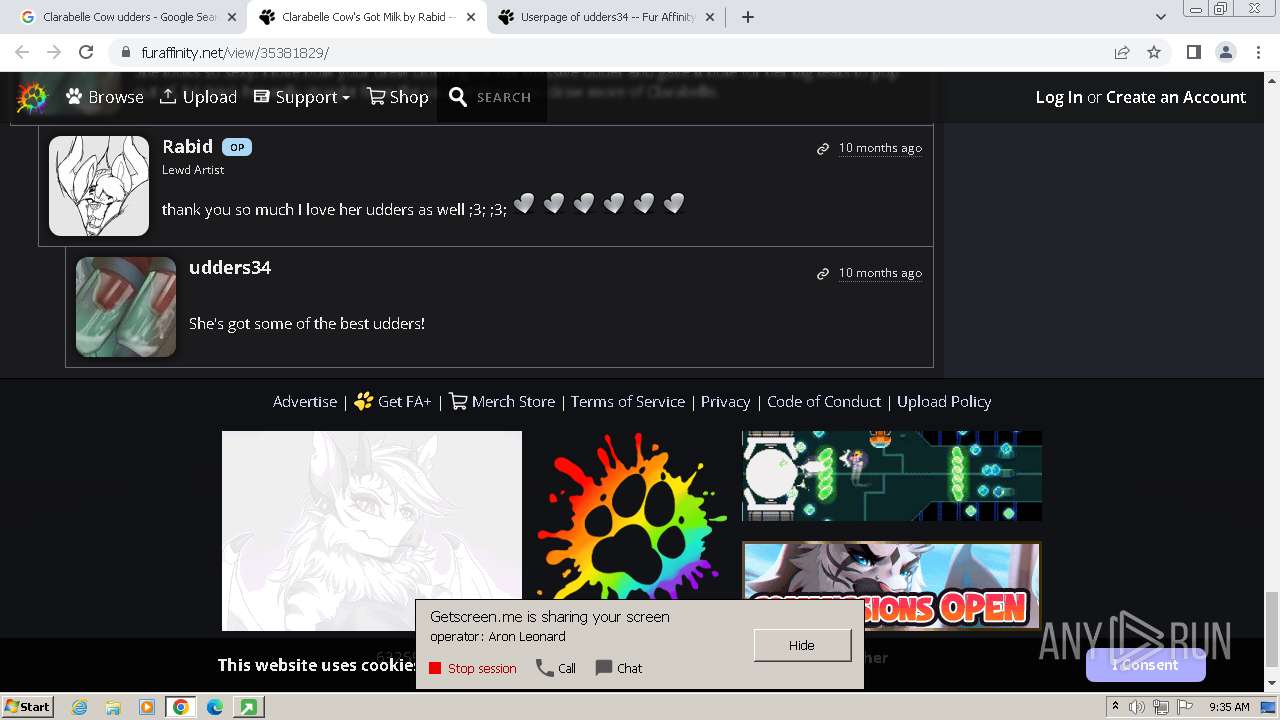Image resolution: width=1280 pixels, height=720 pixels.
Task: Copy permalink icon for Rabid's comment
Action: 823,148
